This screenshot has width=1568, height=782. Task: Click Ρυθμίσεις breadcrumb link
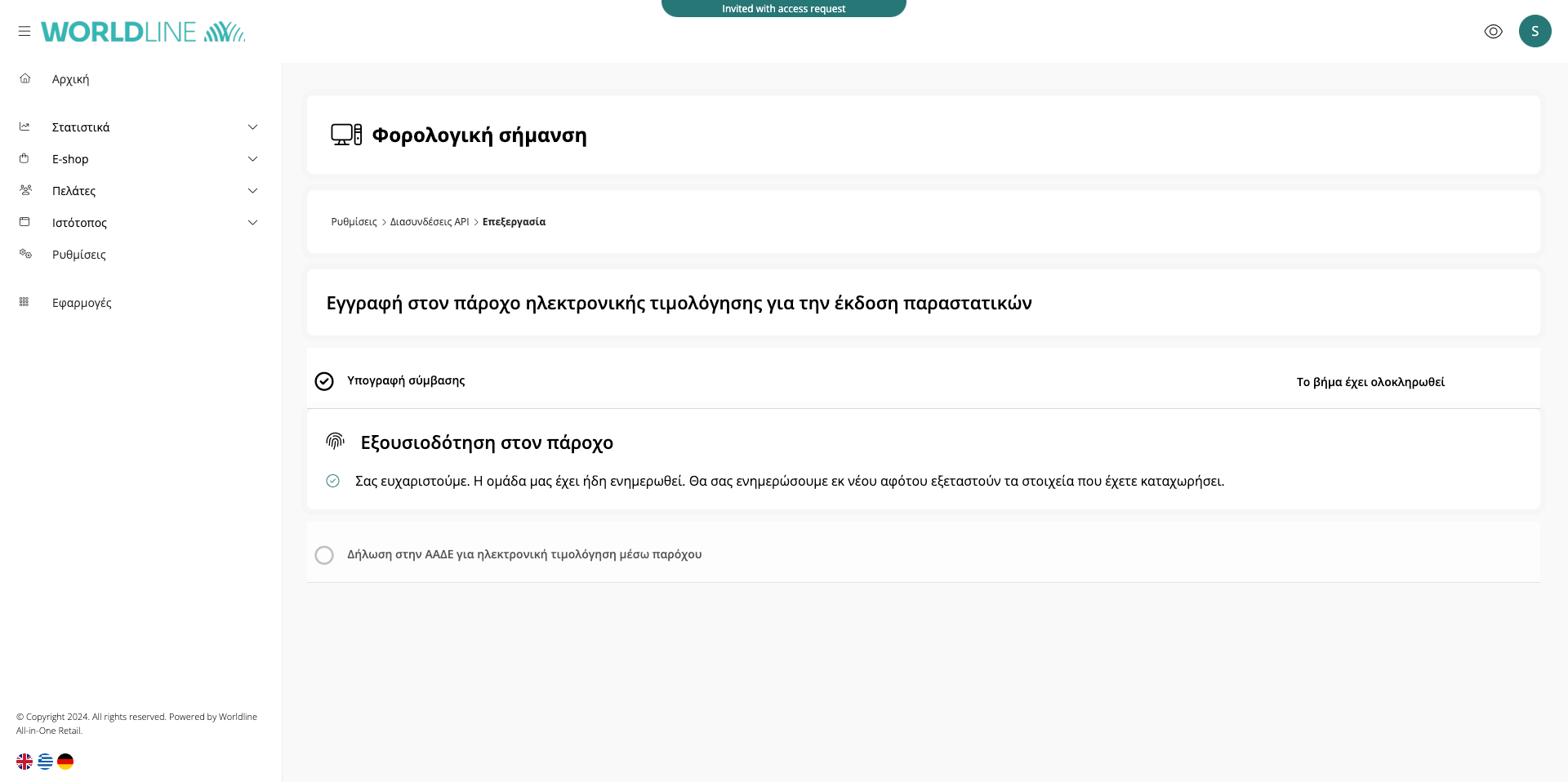354,222
